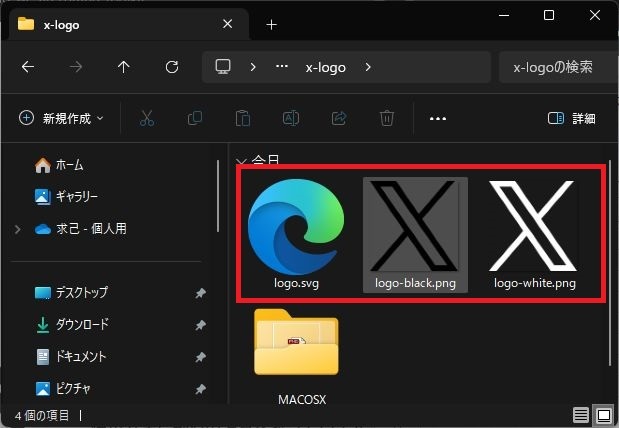Open ピクチャ in the sidebar
This screenshot has height=428, width=619.
63,389
